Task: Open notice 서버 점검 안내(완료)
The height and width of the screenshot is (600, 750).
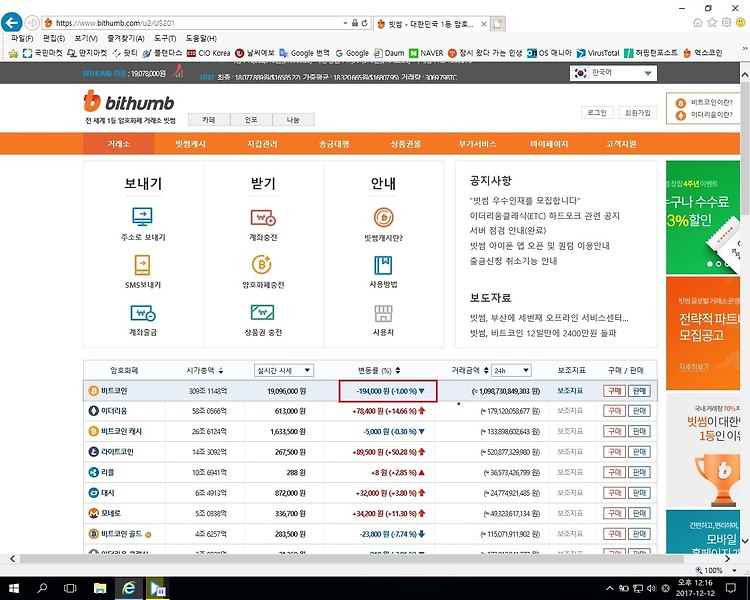Action: [508, 231]
